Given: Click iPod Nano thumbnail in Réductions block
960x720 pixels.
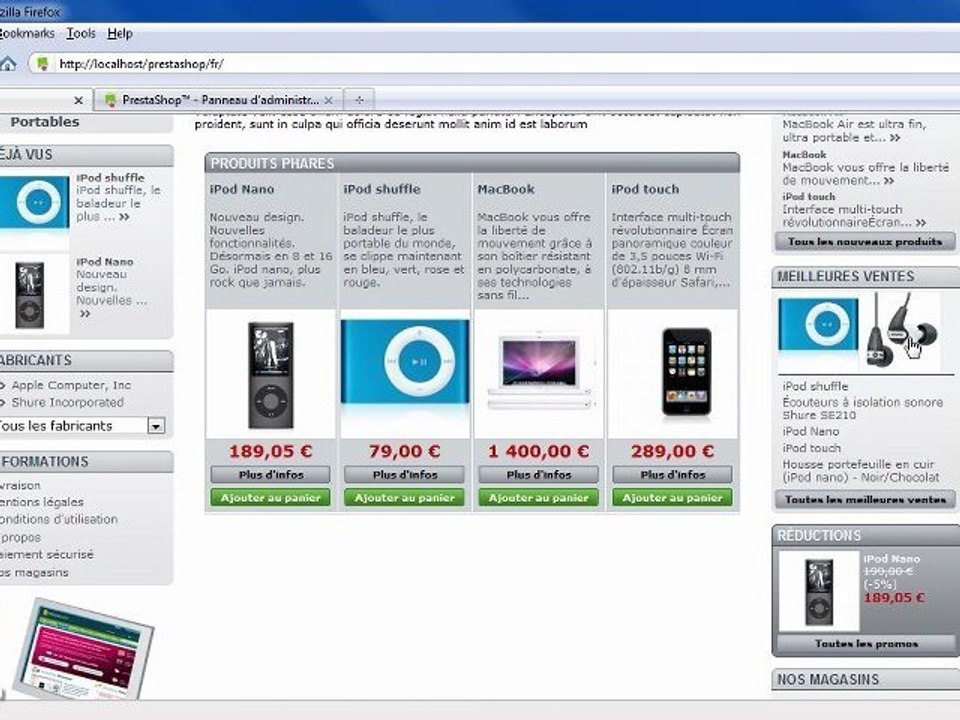Looking at the screenshot, I should 819,591.
